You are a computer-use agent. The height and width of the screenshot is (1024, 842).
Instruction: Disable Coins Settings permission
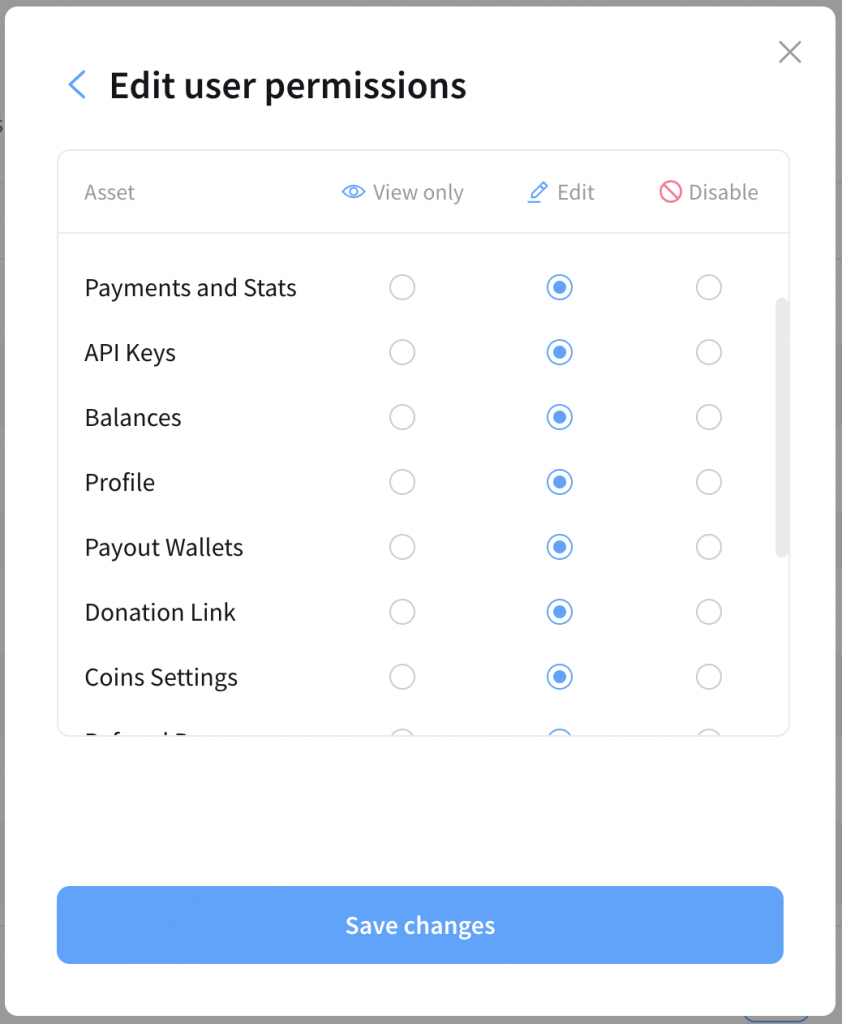click(709, 677)
